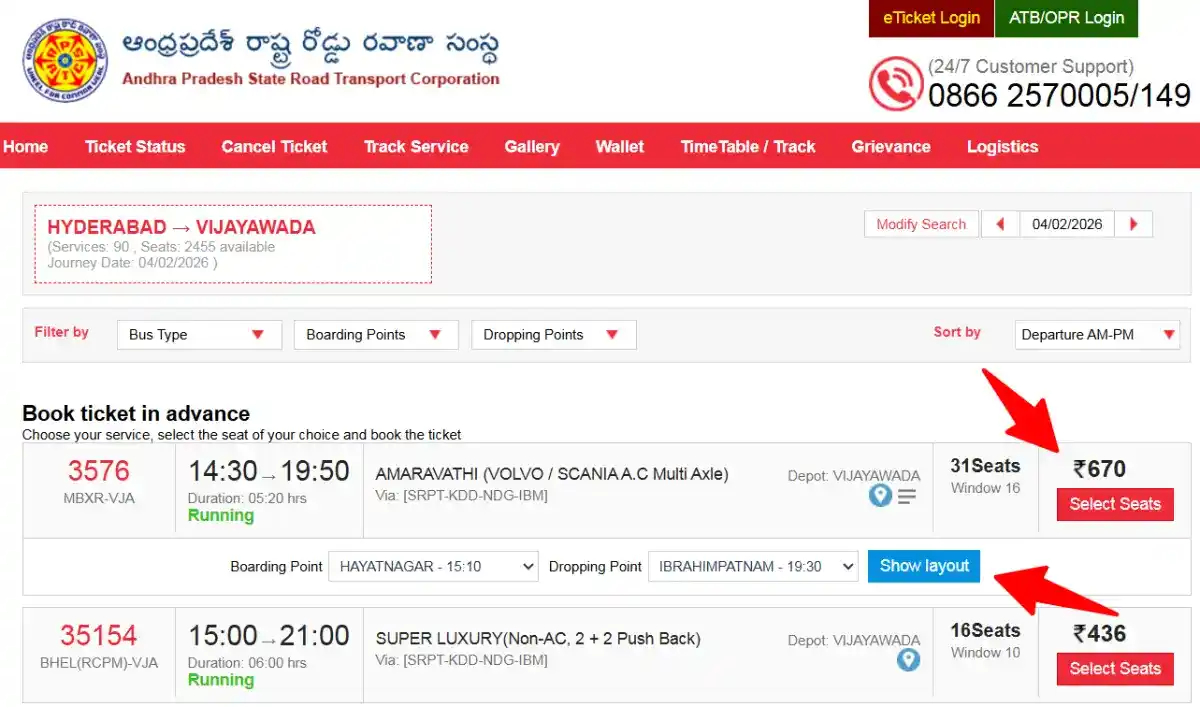Open via-route details with the list icon
Viewport: 1200px width, 707px height.
point(906,494)
